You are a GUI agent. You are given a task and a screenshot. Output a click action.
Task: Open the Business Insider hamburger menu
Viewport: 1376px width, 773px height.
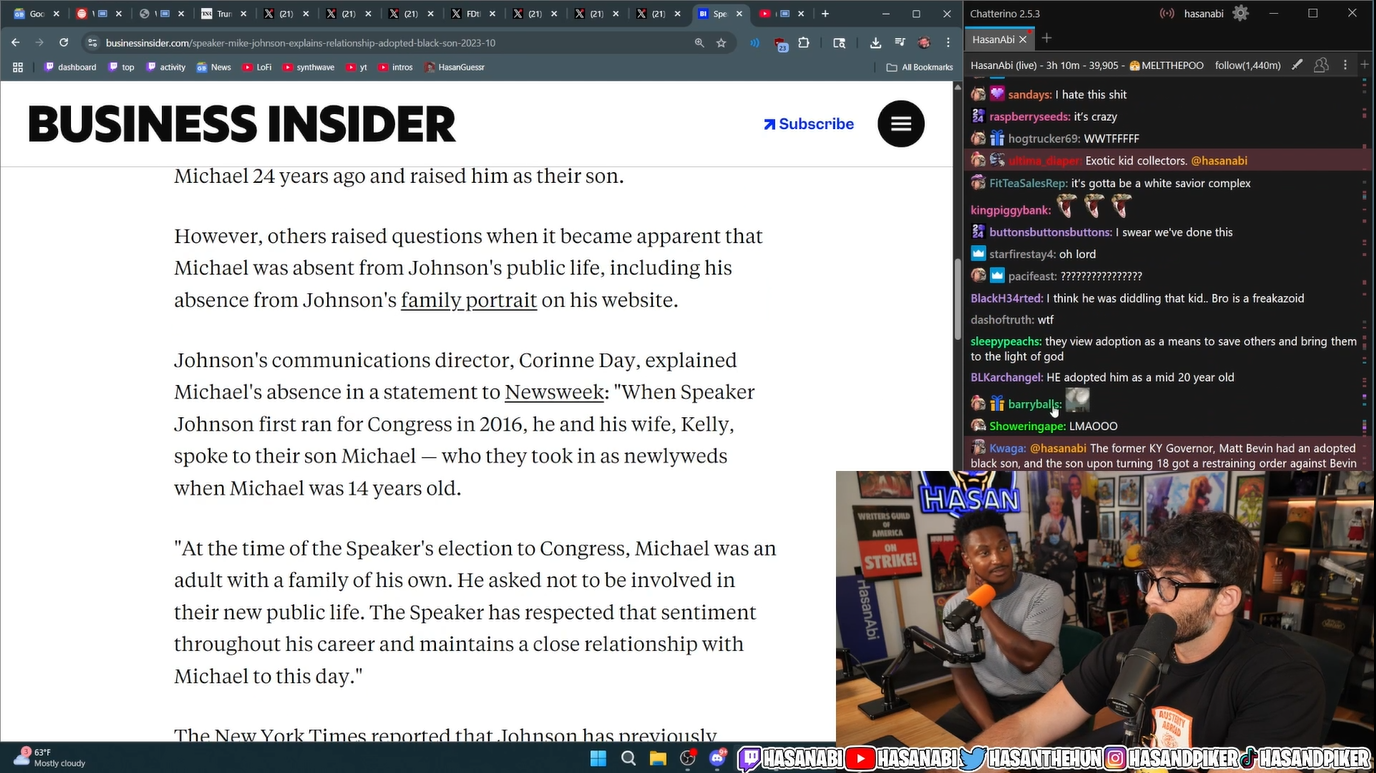(901, 124)
